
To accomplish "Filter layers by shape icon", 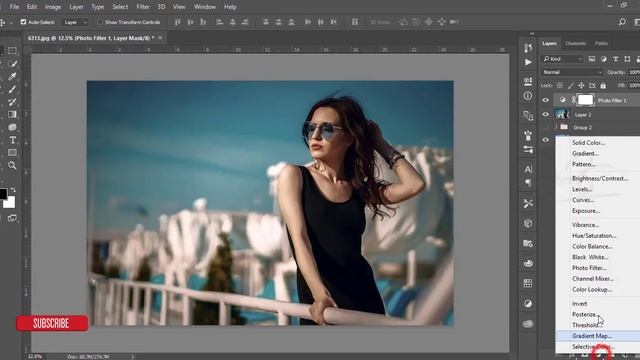I will click(627, 59).
